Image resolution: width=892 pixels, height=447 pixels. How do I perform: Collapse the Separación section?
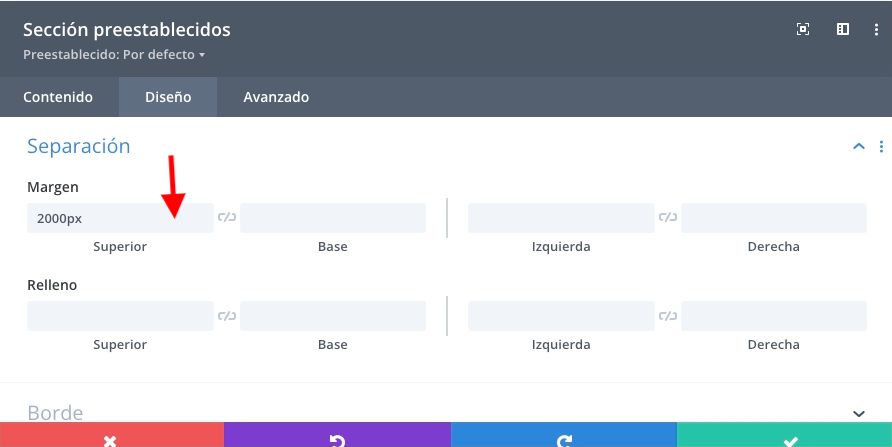[858, 147]
